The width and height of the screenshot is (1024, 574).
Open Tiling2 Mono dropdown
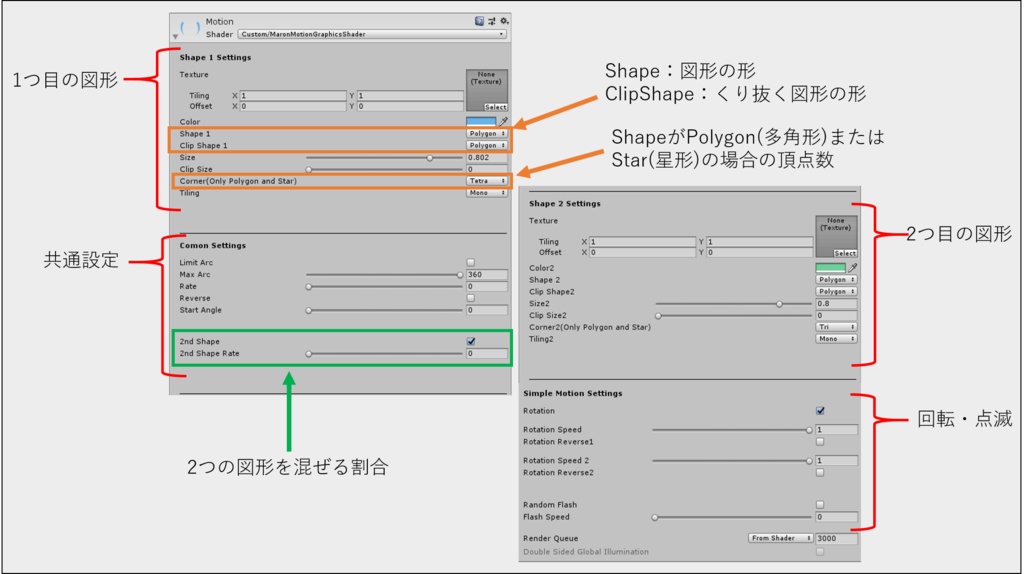click(x=837, y=339)
